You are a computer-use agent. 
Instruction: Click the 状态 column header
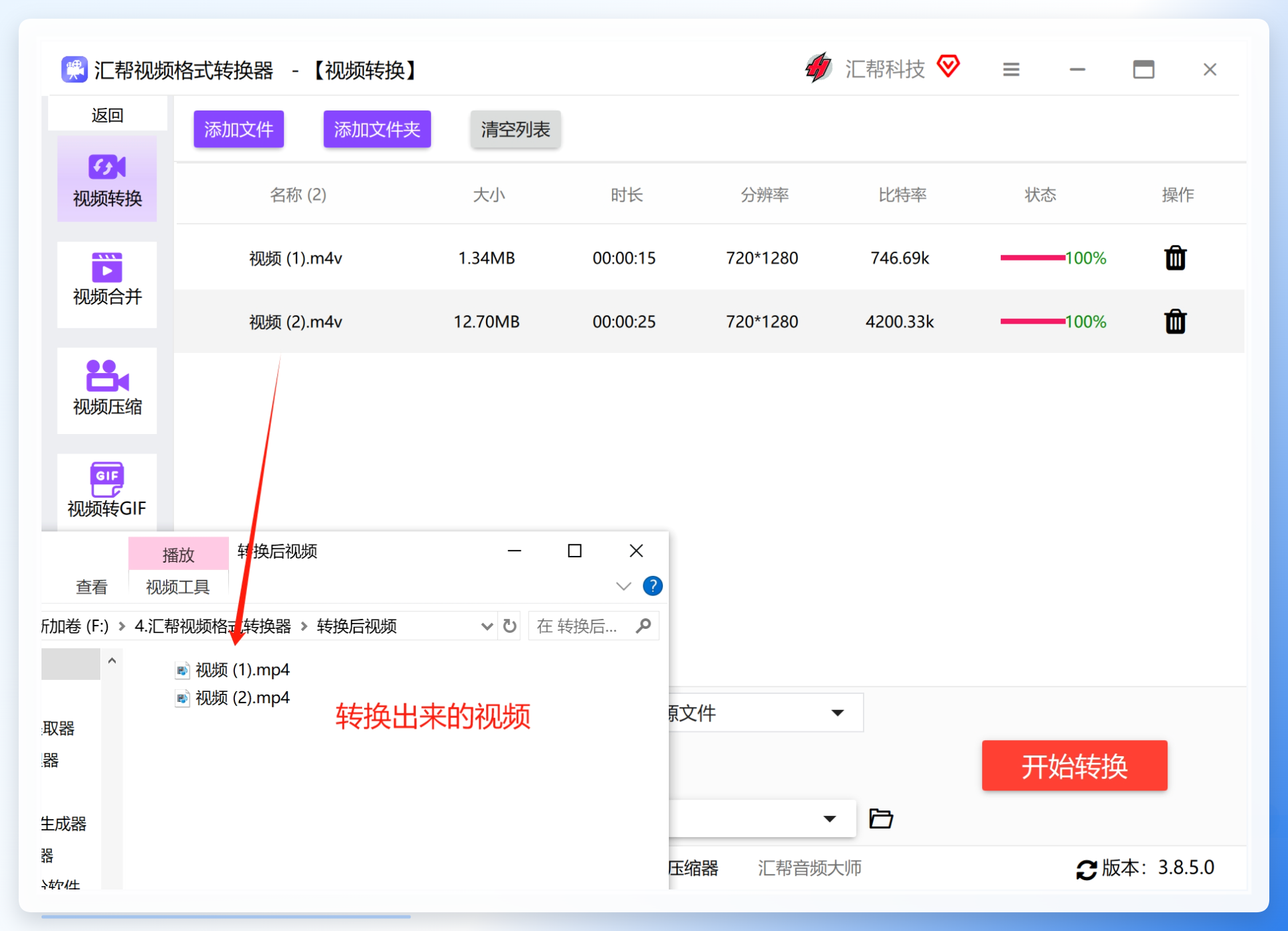coord(1040,195)
